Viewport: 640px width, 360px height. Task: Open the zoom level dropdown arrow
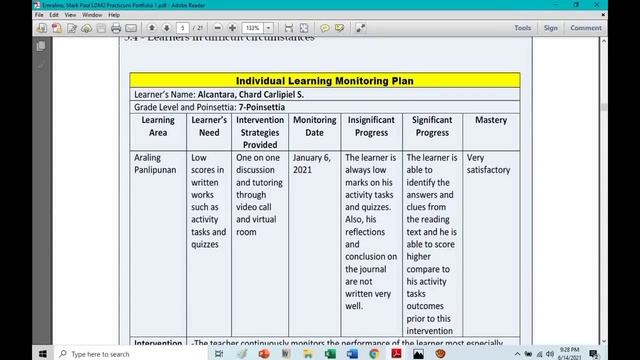pos(269,28)
